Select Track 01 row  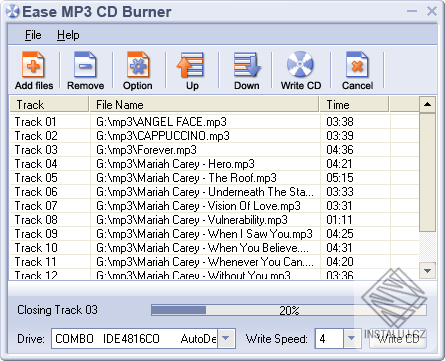pos(214,122)
